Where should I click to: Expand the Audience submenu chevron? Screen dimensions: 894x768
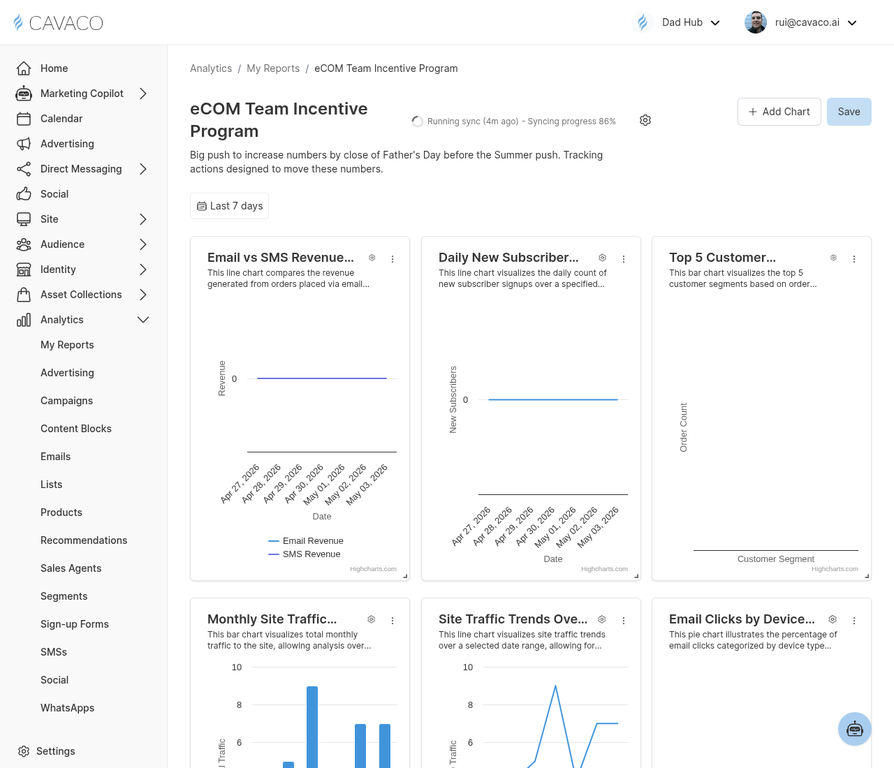tap(143, 244)
